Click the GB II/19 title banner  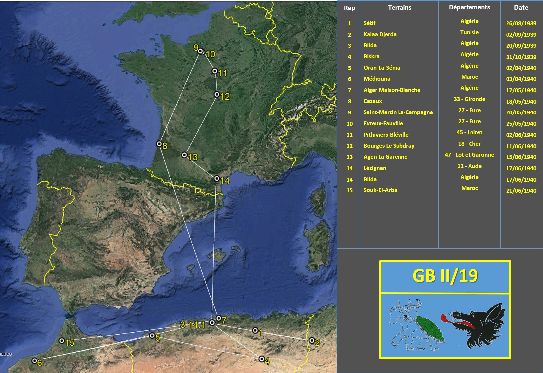[445, 276]
